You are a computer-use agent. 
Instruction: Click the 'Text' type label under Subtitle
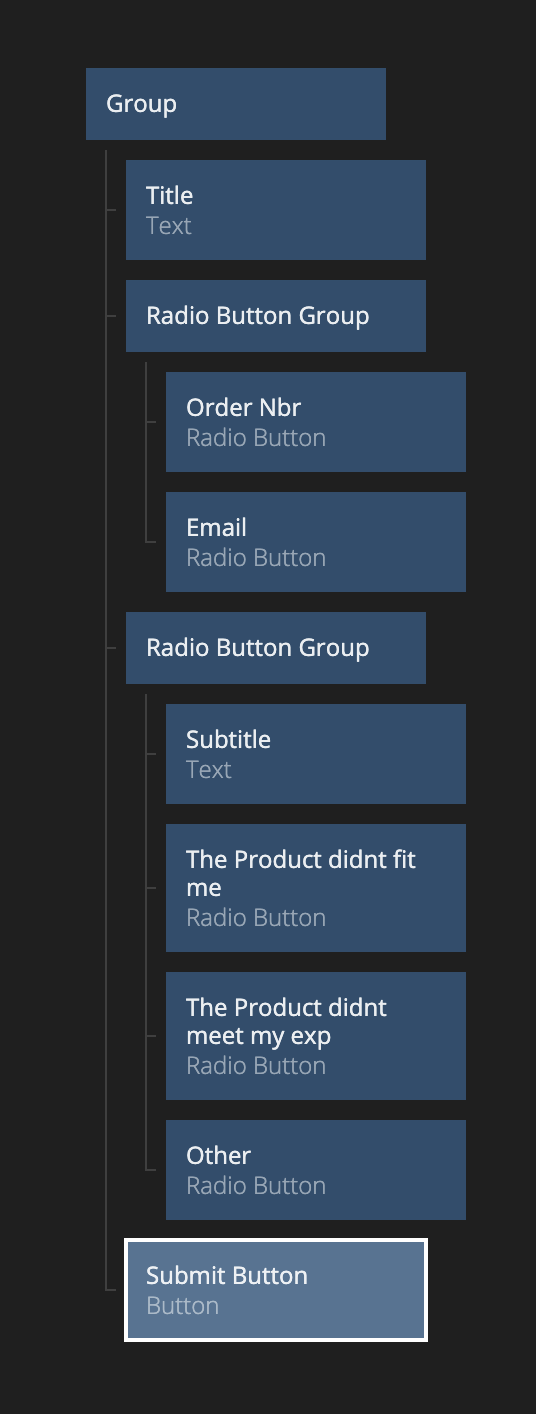(208, 770)
